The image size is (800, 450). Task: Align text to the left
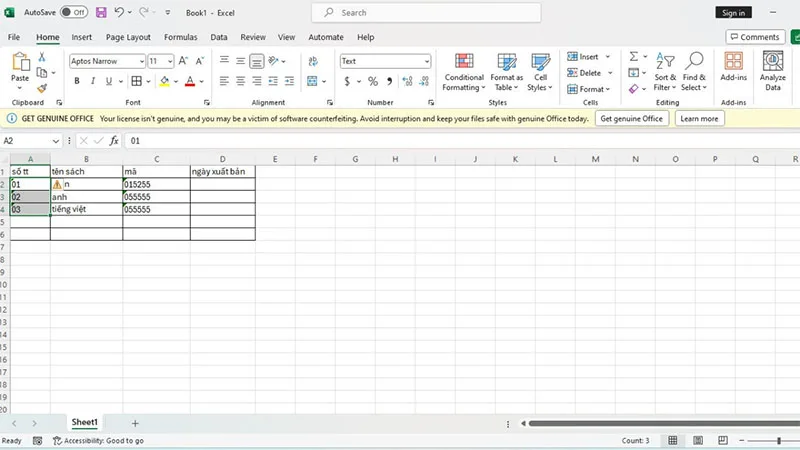click(224, 81)
